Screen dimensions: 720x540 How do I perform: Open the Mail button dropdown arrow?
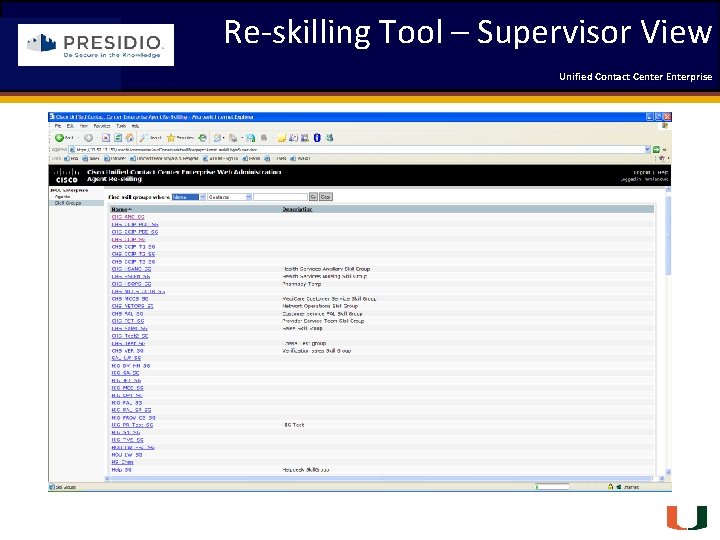223,138
